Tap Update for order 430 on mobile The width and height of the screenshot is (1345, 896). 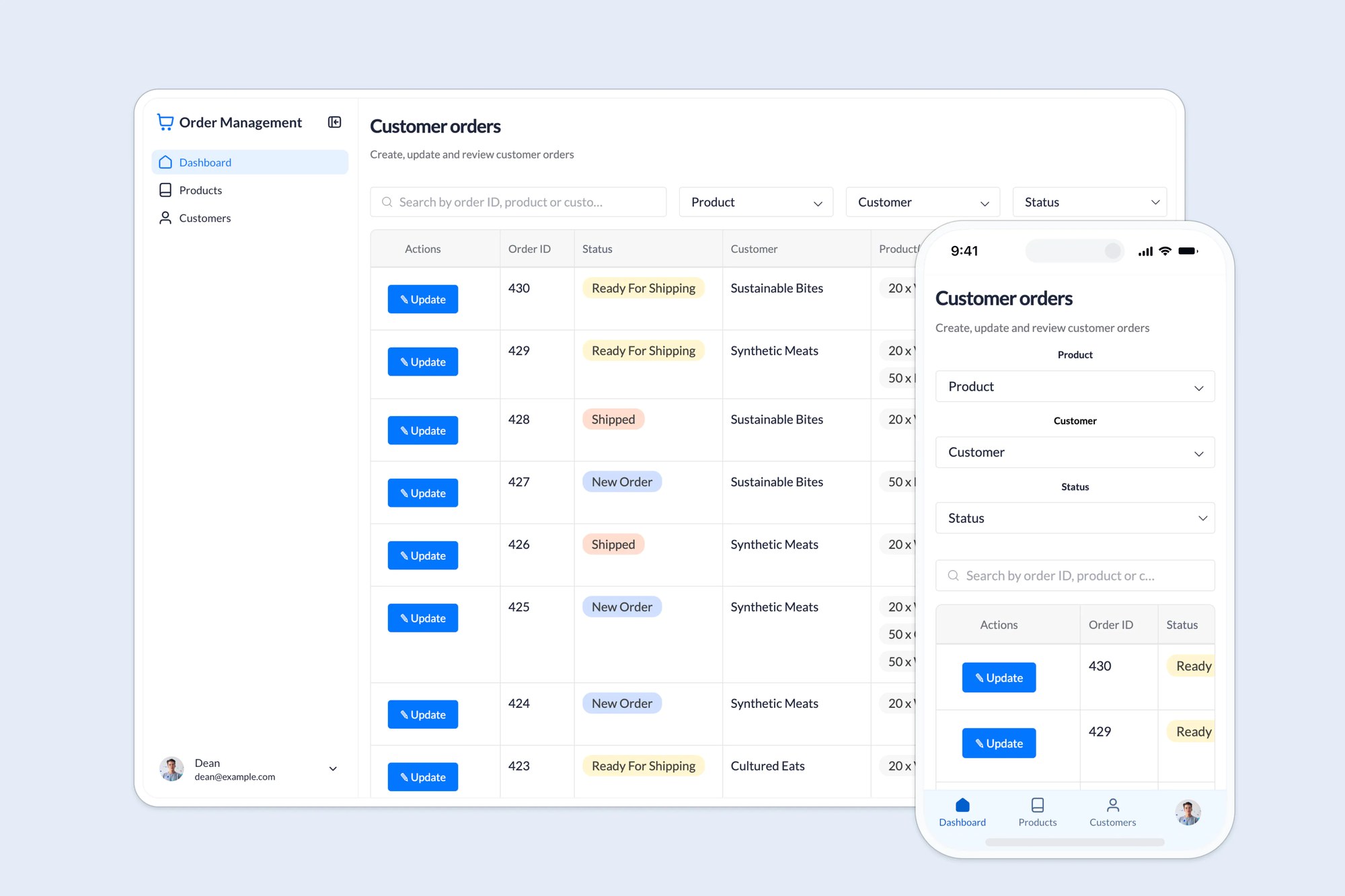point(999,678)
